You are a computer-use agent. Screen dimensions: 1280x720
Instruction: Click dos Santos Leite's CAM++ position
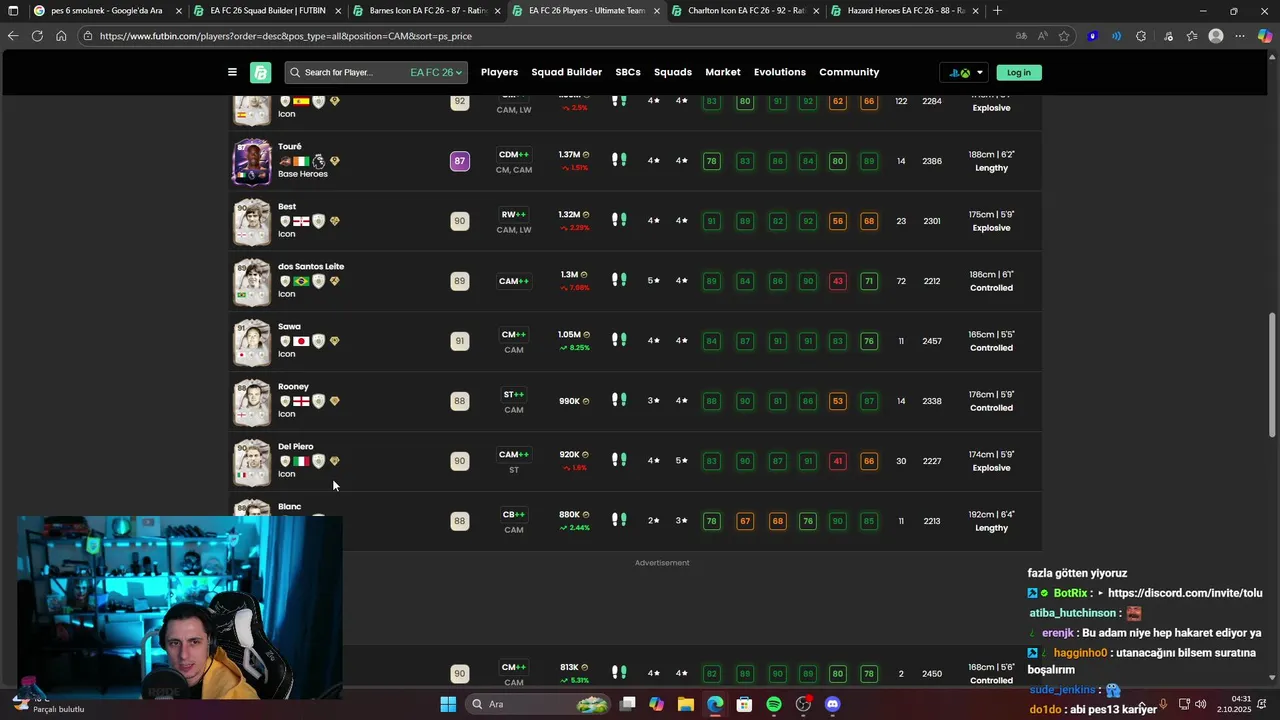click(x=514, y=281)
